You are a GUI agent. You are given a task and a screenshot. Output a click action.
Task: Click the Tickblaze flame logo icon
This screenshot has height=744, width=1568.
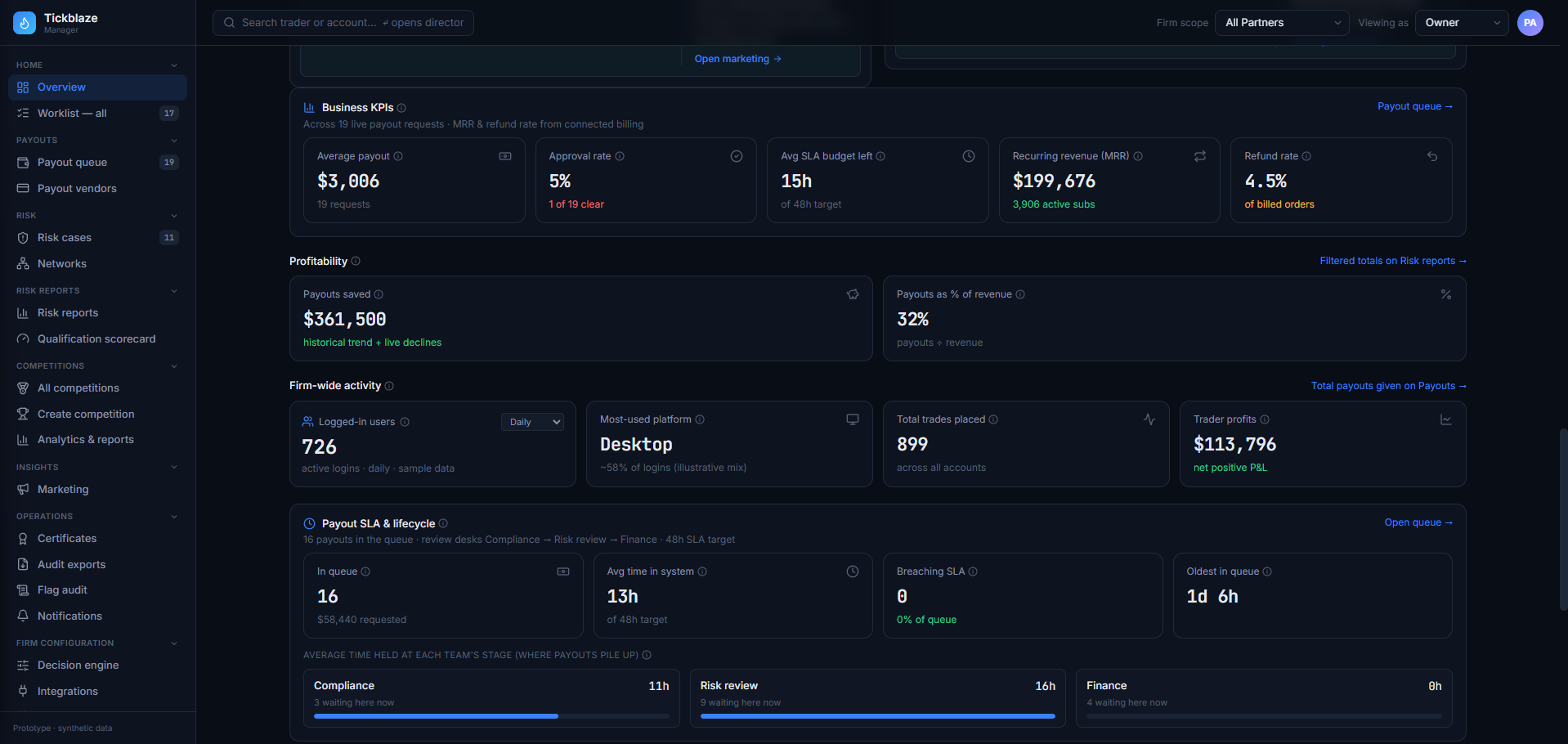[x=24, y=23]
